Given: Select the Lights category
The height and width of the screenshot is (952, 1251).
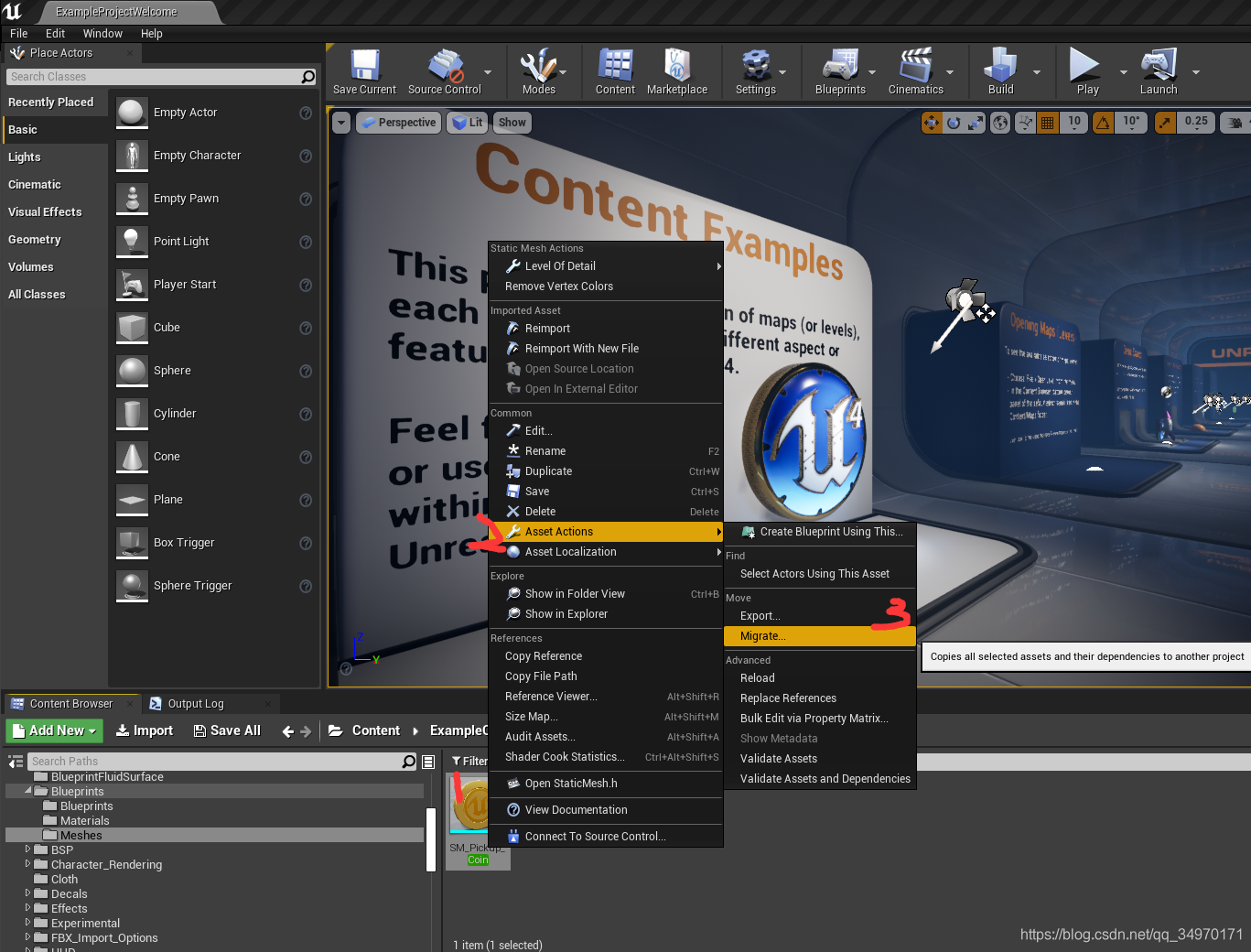Looking at the screenshot, I should (x=55, y=157).
